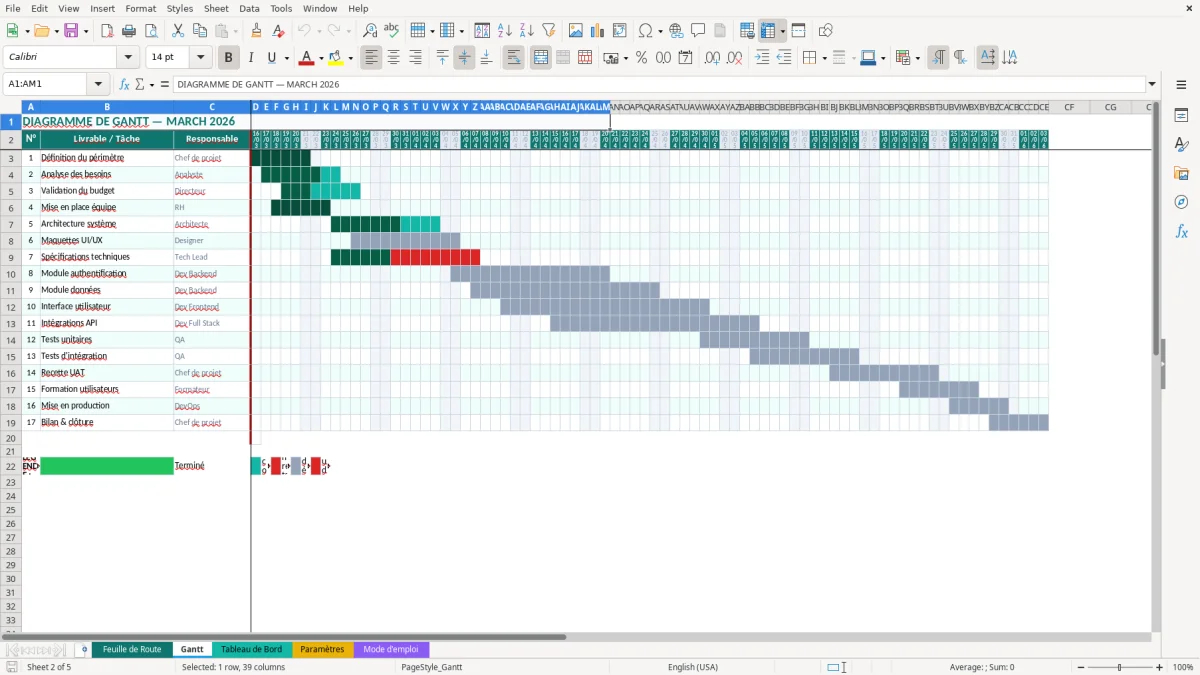Click the Sort Ascending icon
1200x675 pixels.
(x=504, y=31)
